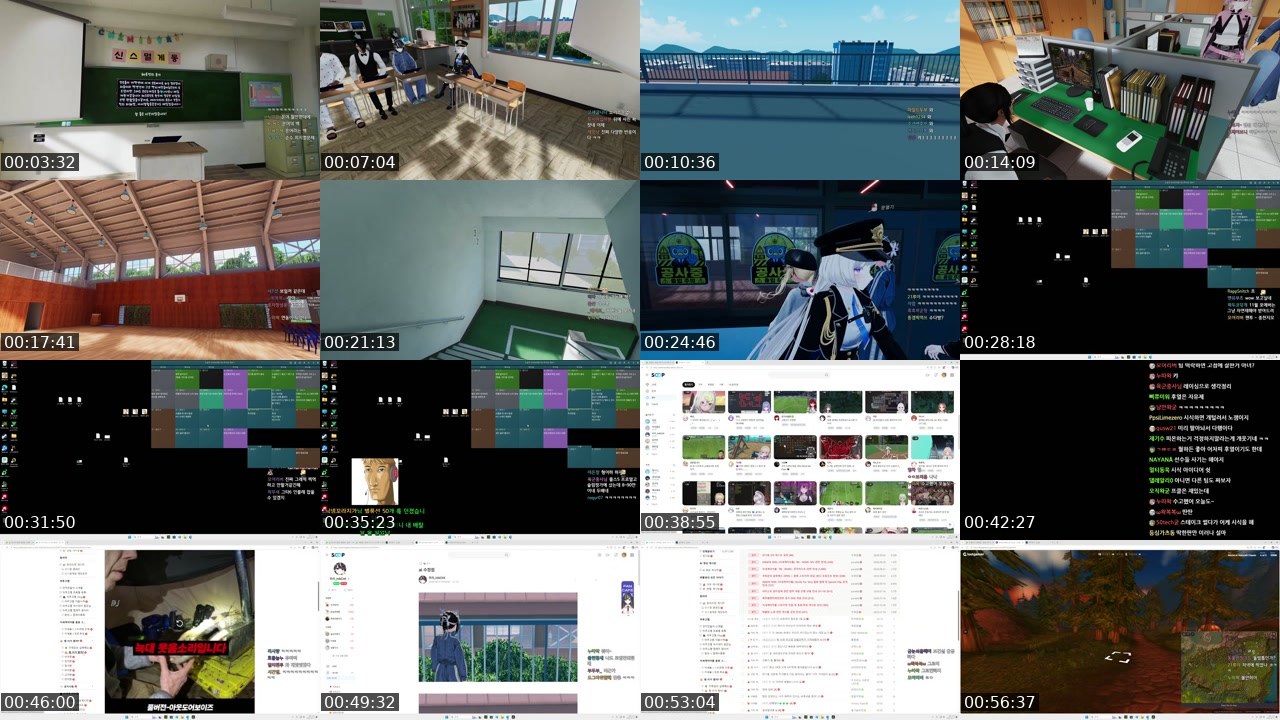
Task: Select the frame stamped 00:49:32
Action: click(480, 630)
